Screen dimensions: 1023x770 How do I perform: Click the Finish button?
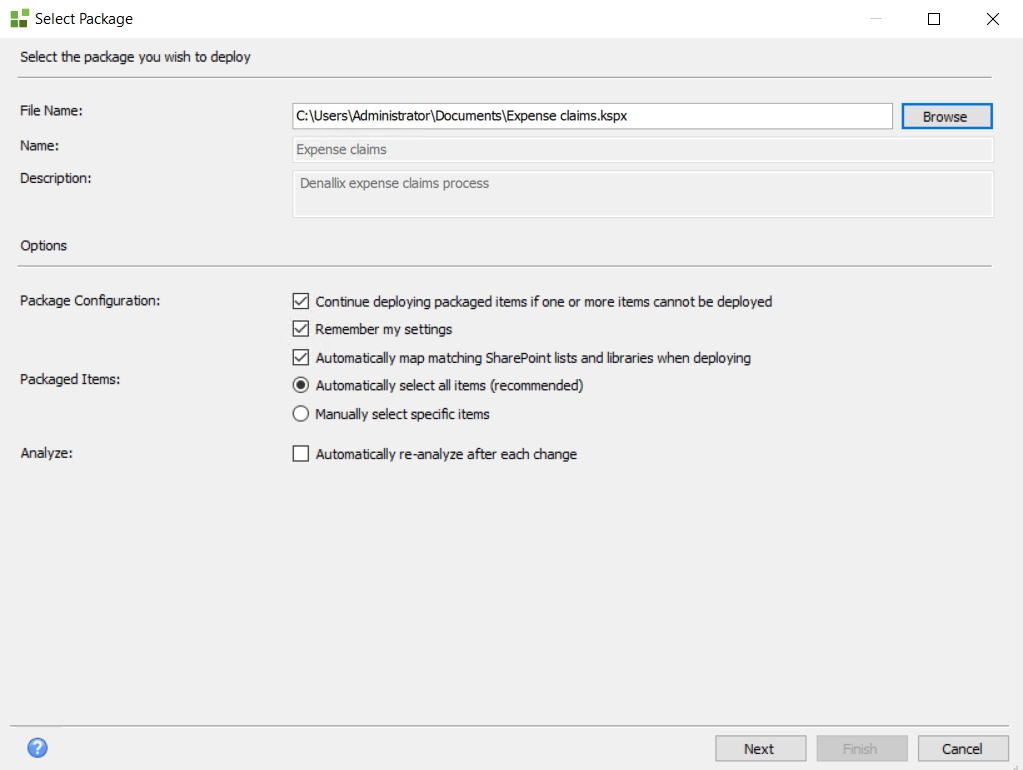pos(861,748)
